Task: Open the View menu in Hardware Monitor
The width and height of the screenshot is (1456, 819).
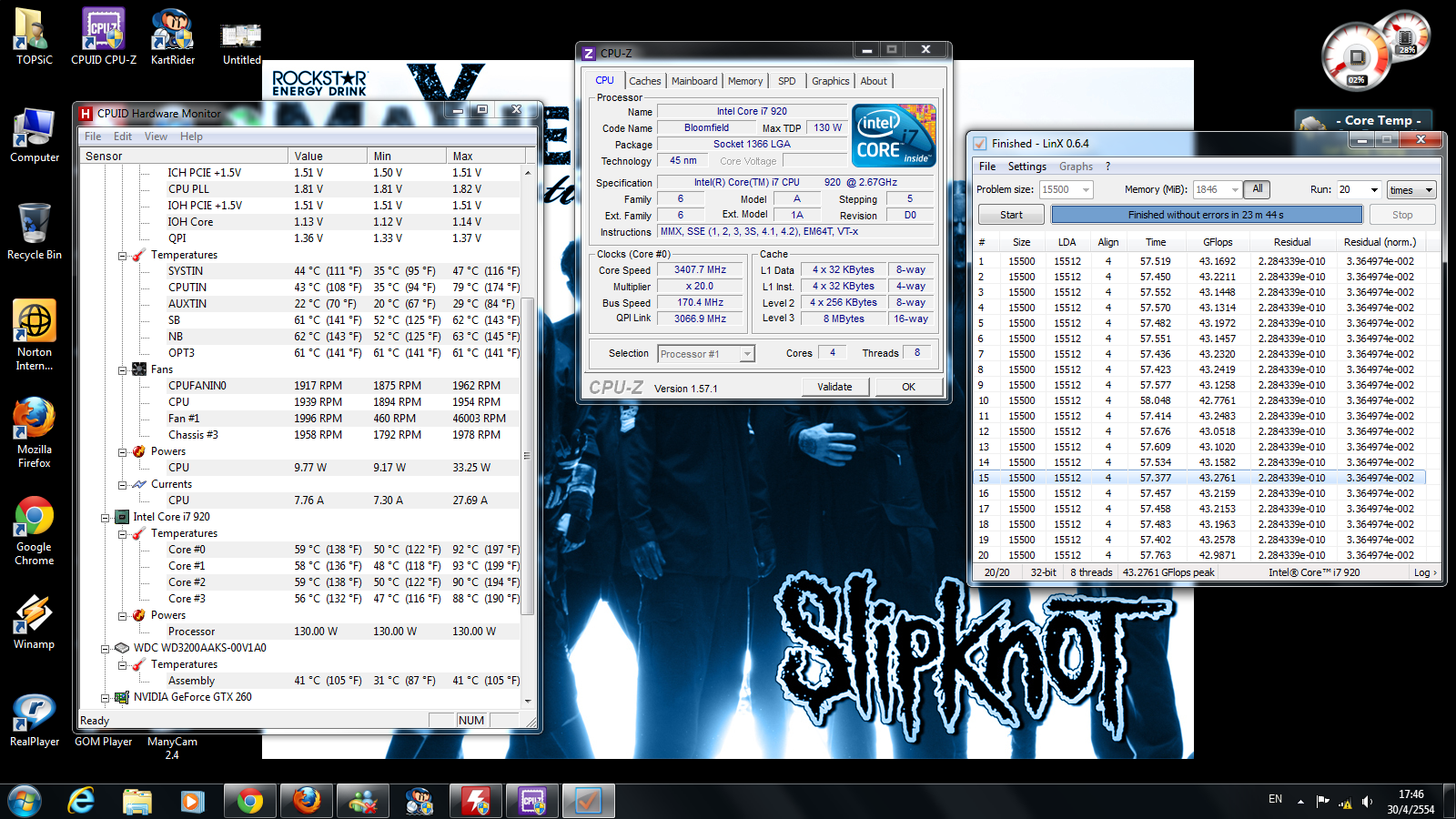Action: (x=156, y=136)
